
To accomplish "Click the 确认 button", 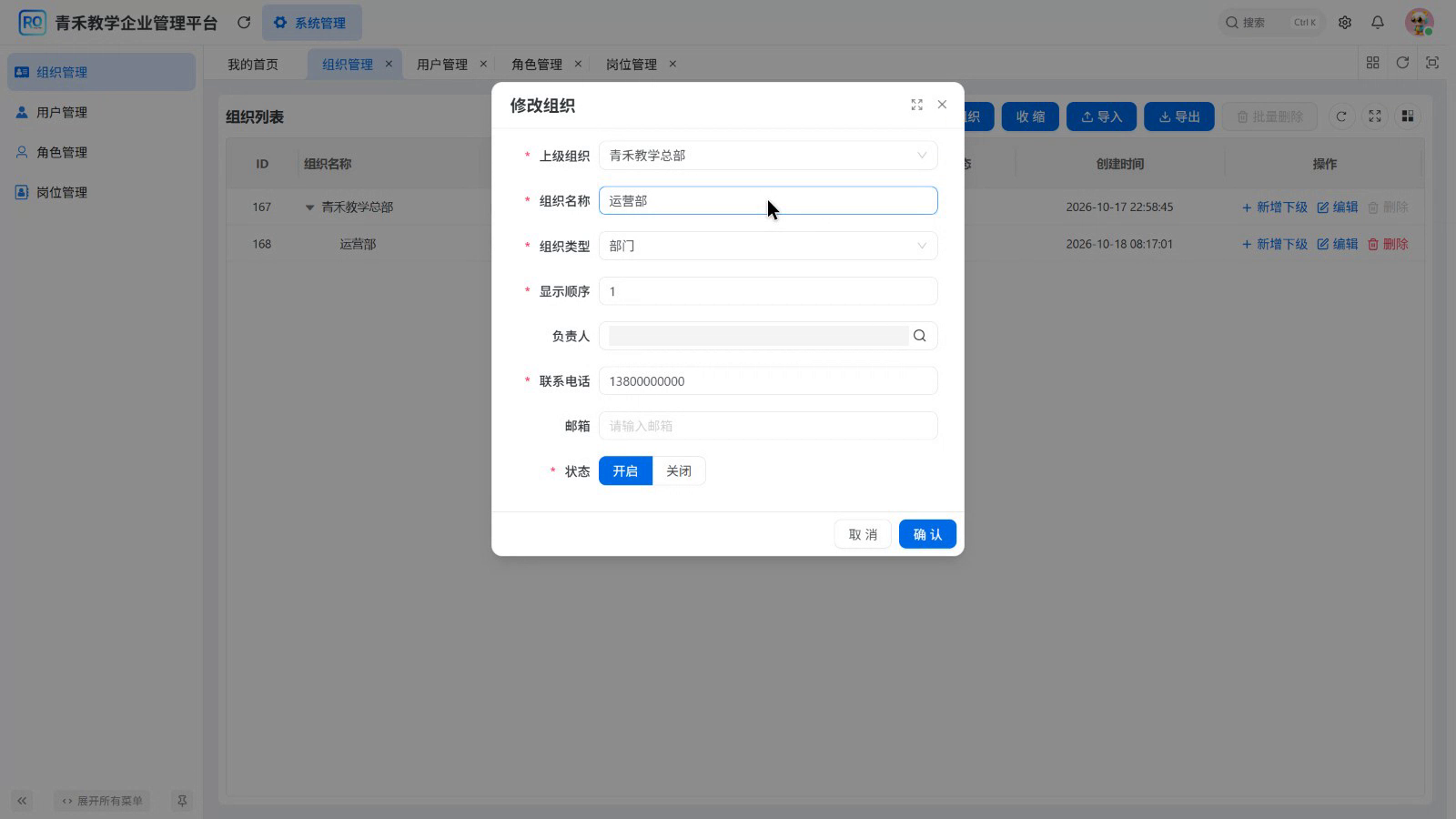I will click(x=927, y=534).
